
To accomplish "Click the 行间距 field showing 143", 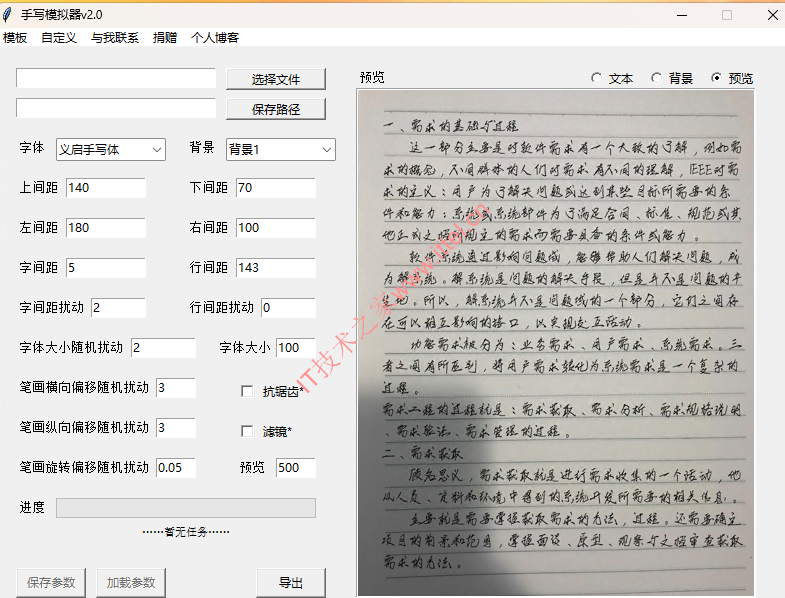I will coord(276,268).
